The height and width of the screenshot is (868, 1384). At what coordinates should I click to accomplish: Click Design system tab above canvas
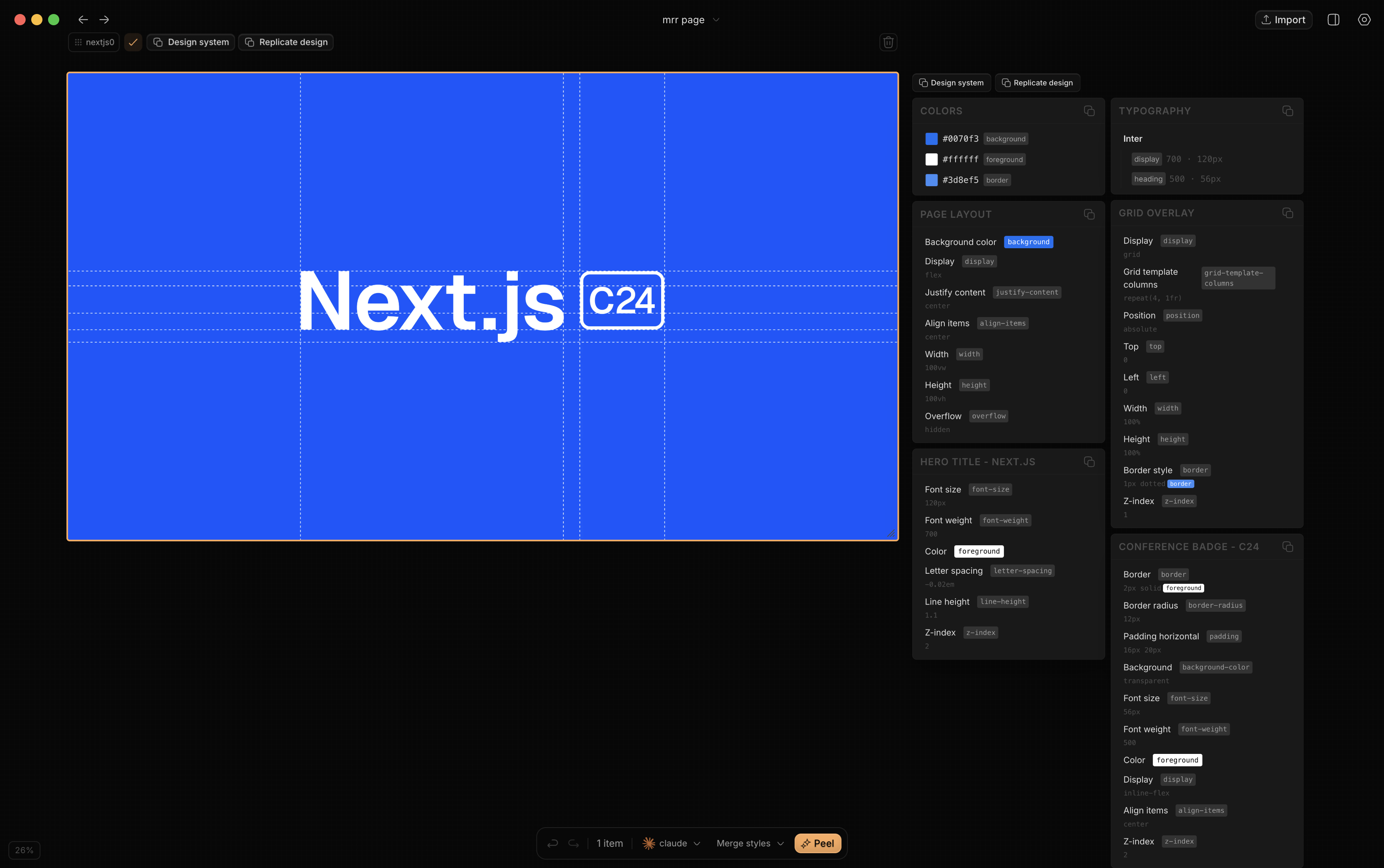(191, 42)
